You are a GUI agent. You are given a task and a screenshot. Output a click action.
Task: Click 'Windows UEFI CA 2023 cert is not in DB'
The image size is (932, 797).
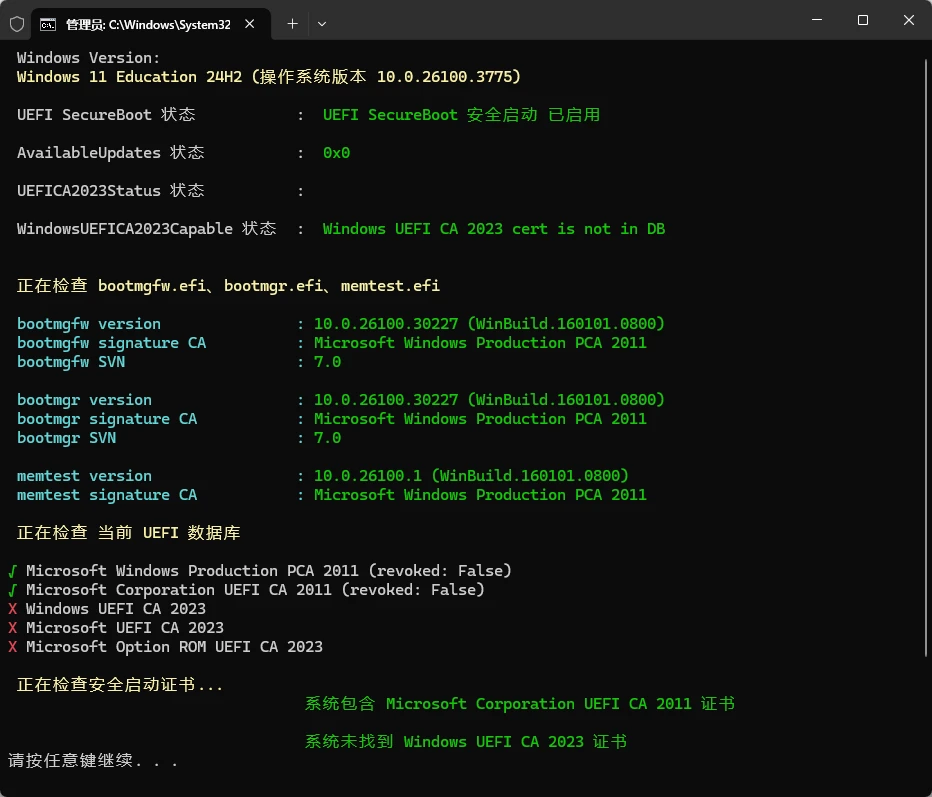(x=494, y=229)
